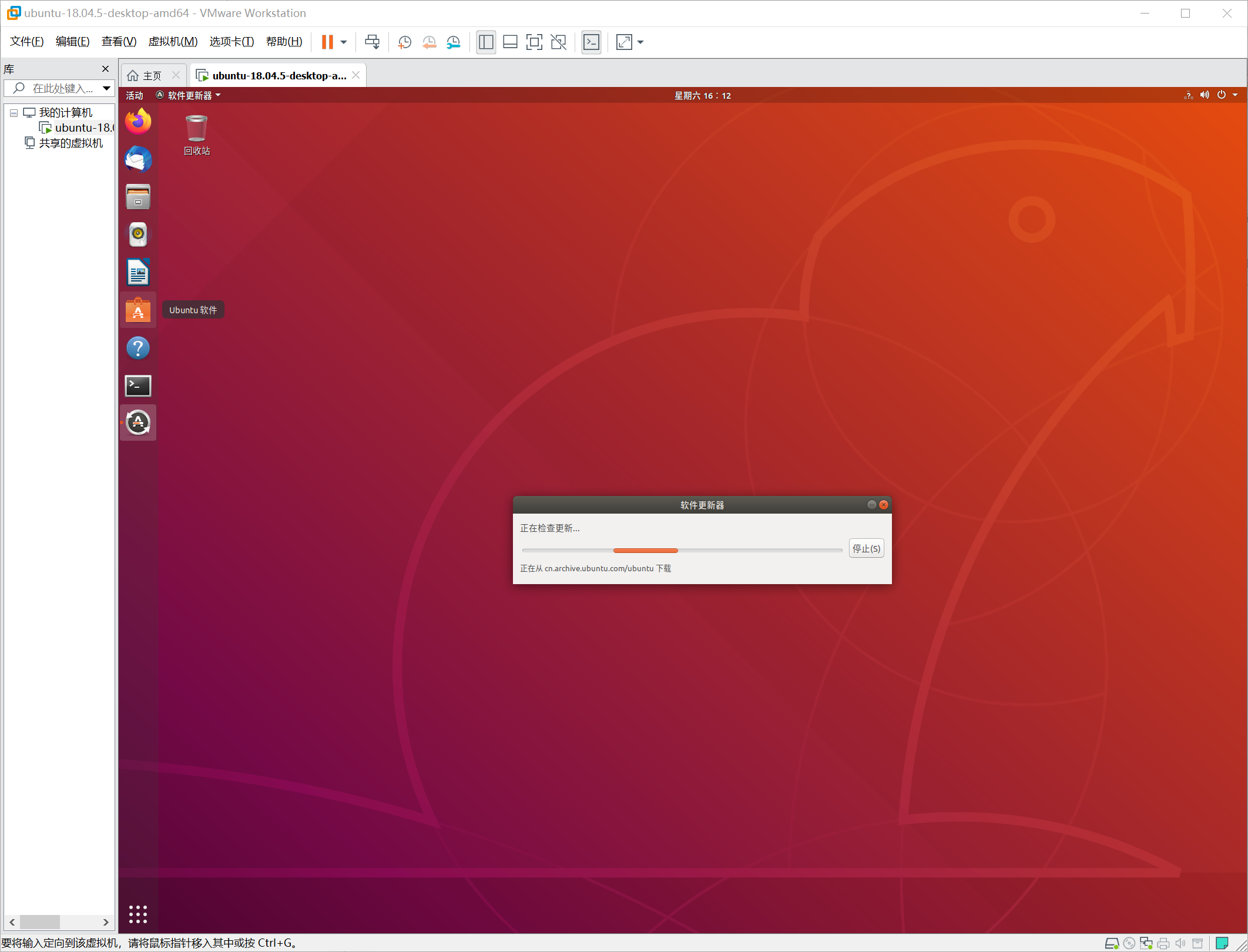
Task: Pause the virtual machine
Action: 327,42
